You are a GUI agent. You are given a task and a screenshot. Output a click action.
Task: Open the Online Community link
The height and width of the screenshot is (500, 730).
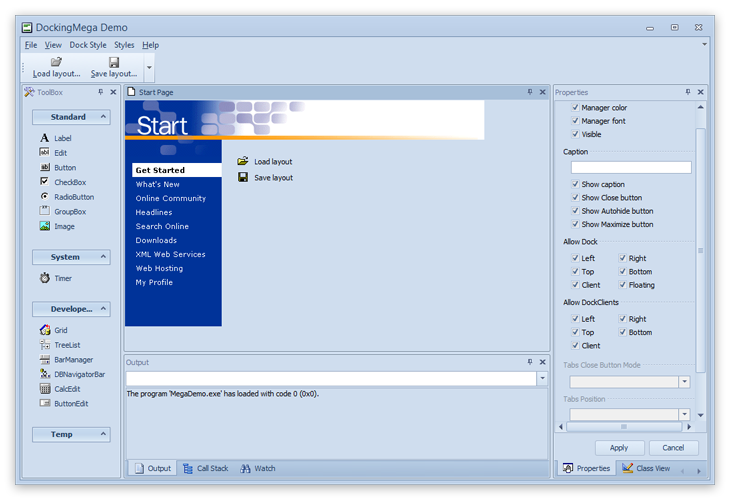(x=171, y=199)
